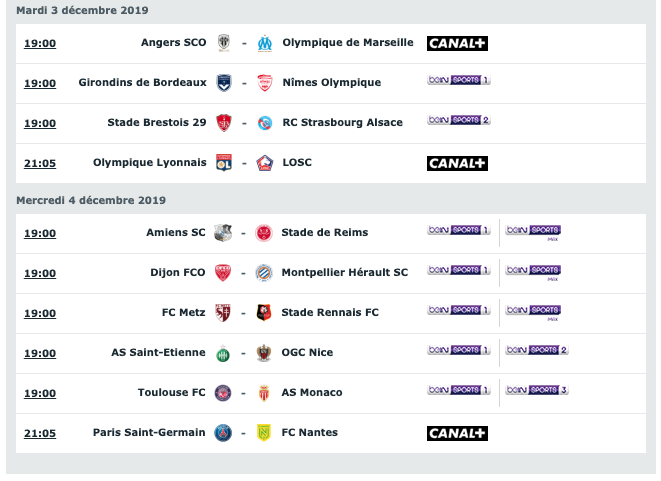Open the 21:05 Olympique Lyonnais match time
This screenshot has height=481, width=661.
40,163
